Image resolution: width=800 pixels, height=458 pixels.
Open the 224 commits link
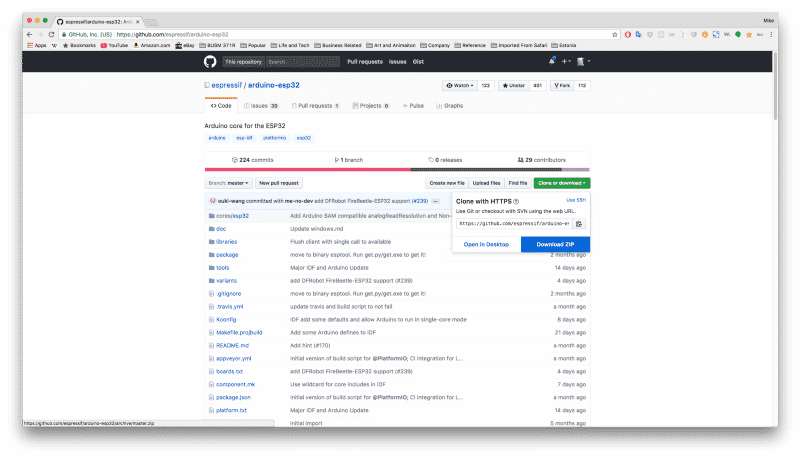[x=253, y=160]
